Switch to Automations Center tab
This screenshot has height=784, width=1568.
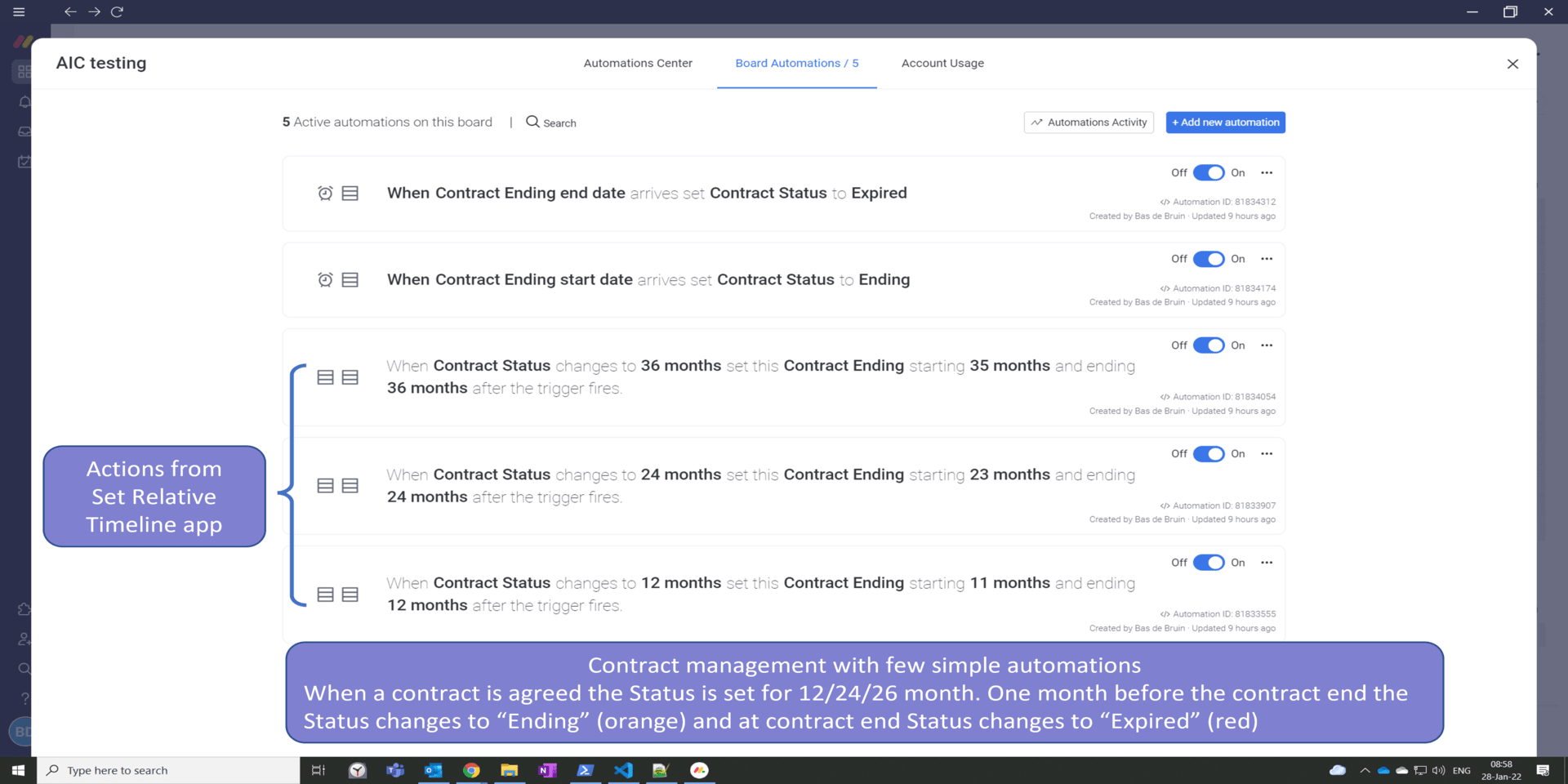click(638, 63)
